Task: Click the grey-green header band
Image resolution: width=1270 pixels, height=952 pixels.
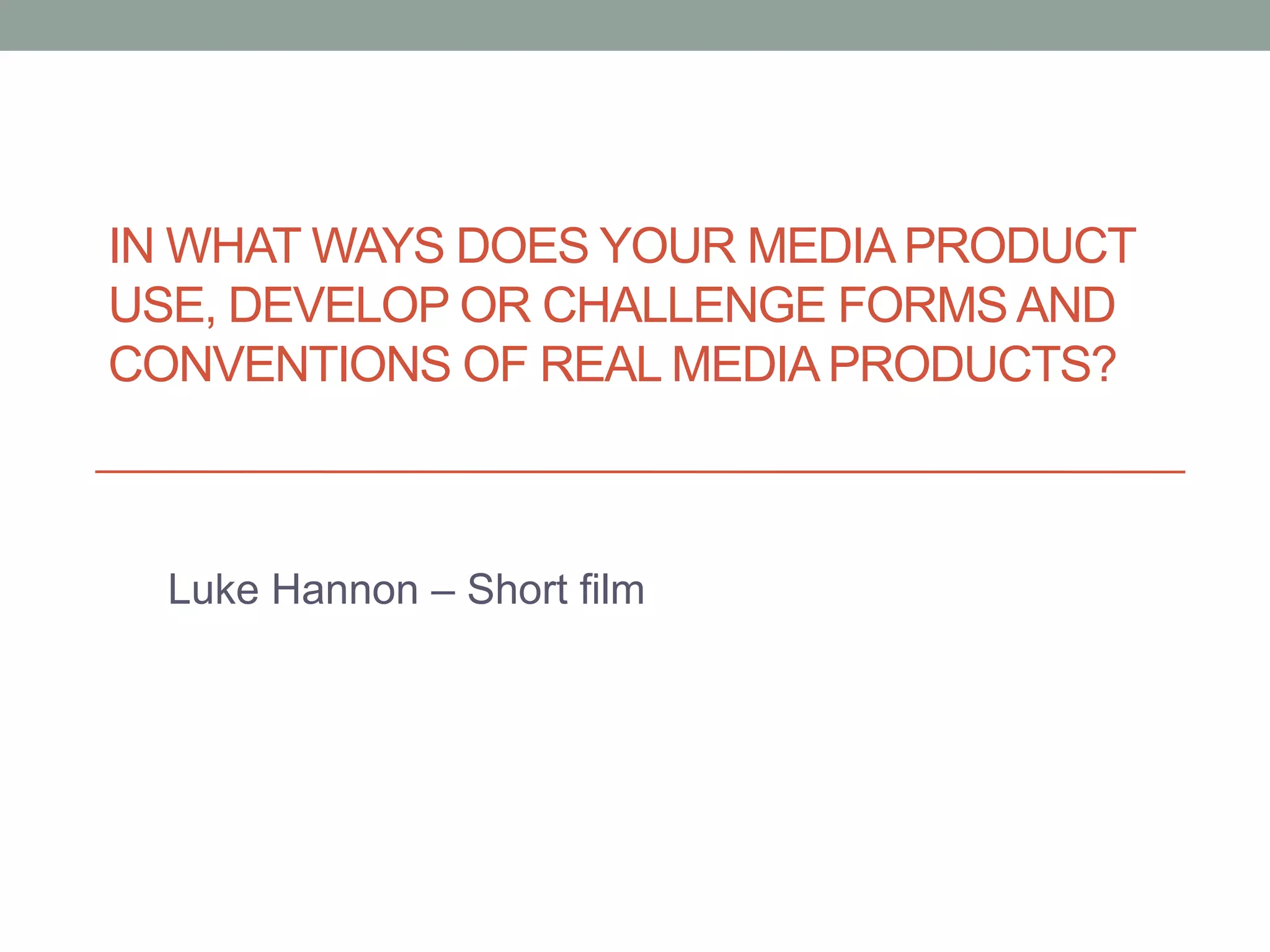Action: click(635, 25)
